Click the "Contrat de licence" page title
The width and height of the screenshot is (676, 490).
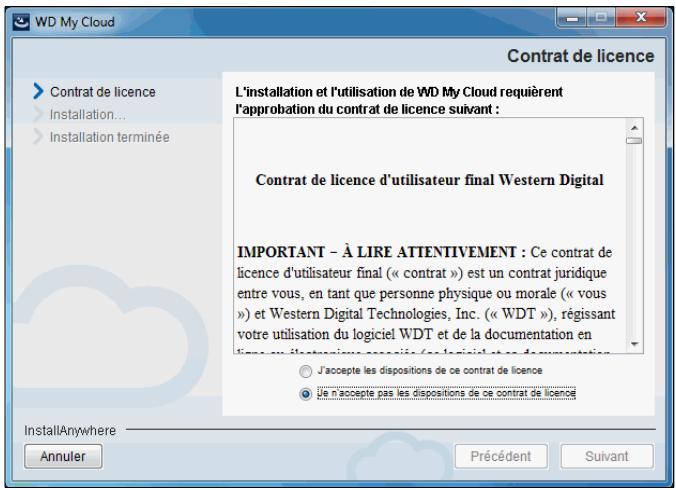click(580, 56)
